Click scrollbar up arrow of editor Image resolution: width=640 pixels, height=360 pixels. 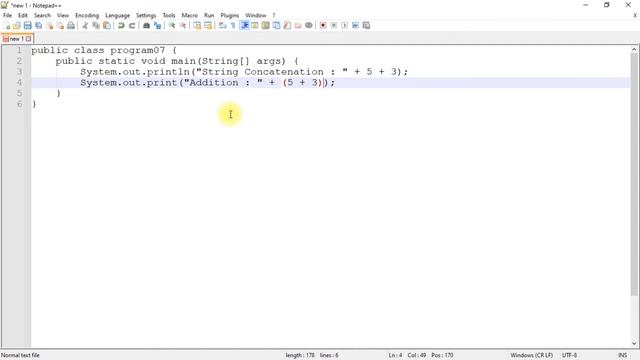coord(634,49)
